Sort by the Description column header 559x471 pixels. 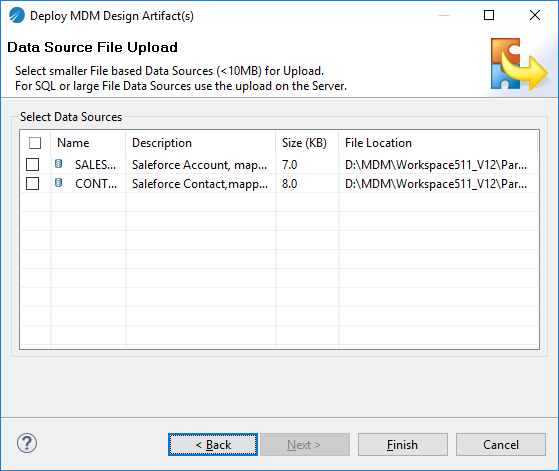(201, 143)
